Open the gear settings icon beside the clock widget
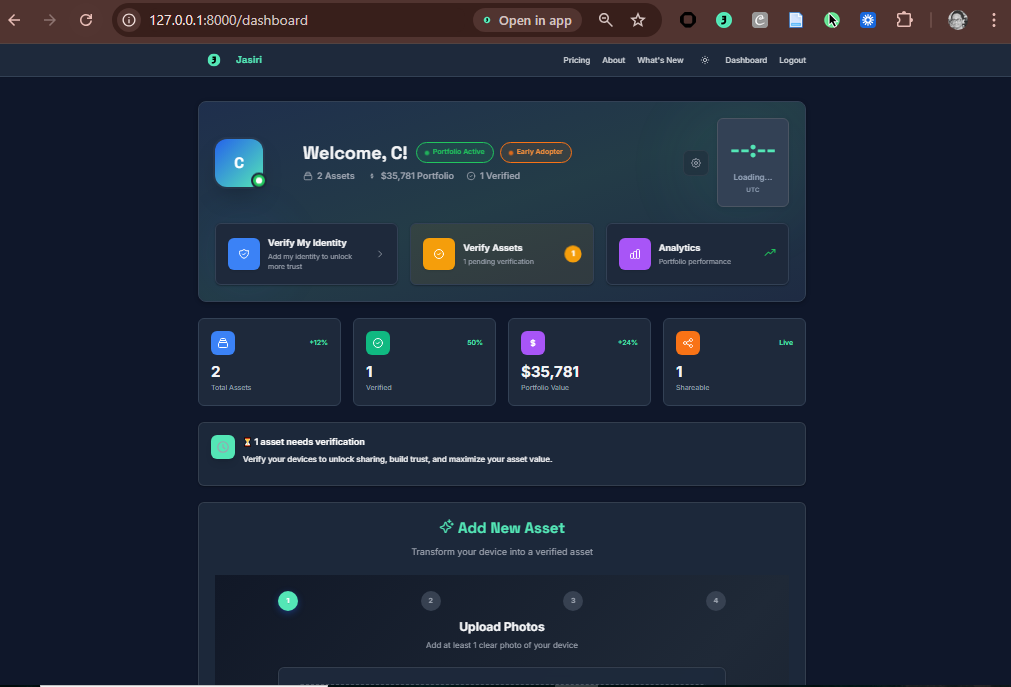Image resolution: width=1011 pixels, height=687 pixels. (696, 162)
